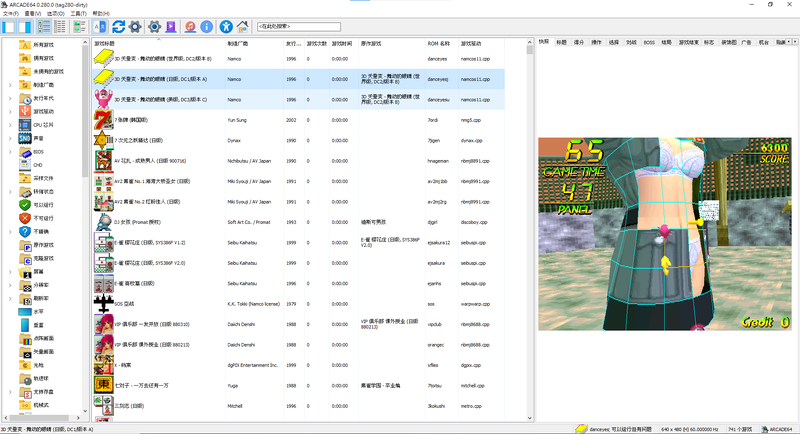Toggle the right screenshot panel button

[x=24, y=27]
